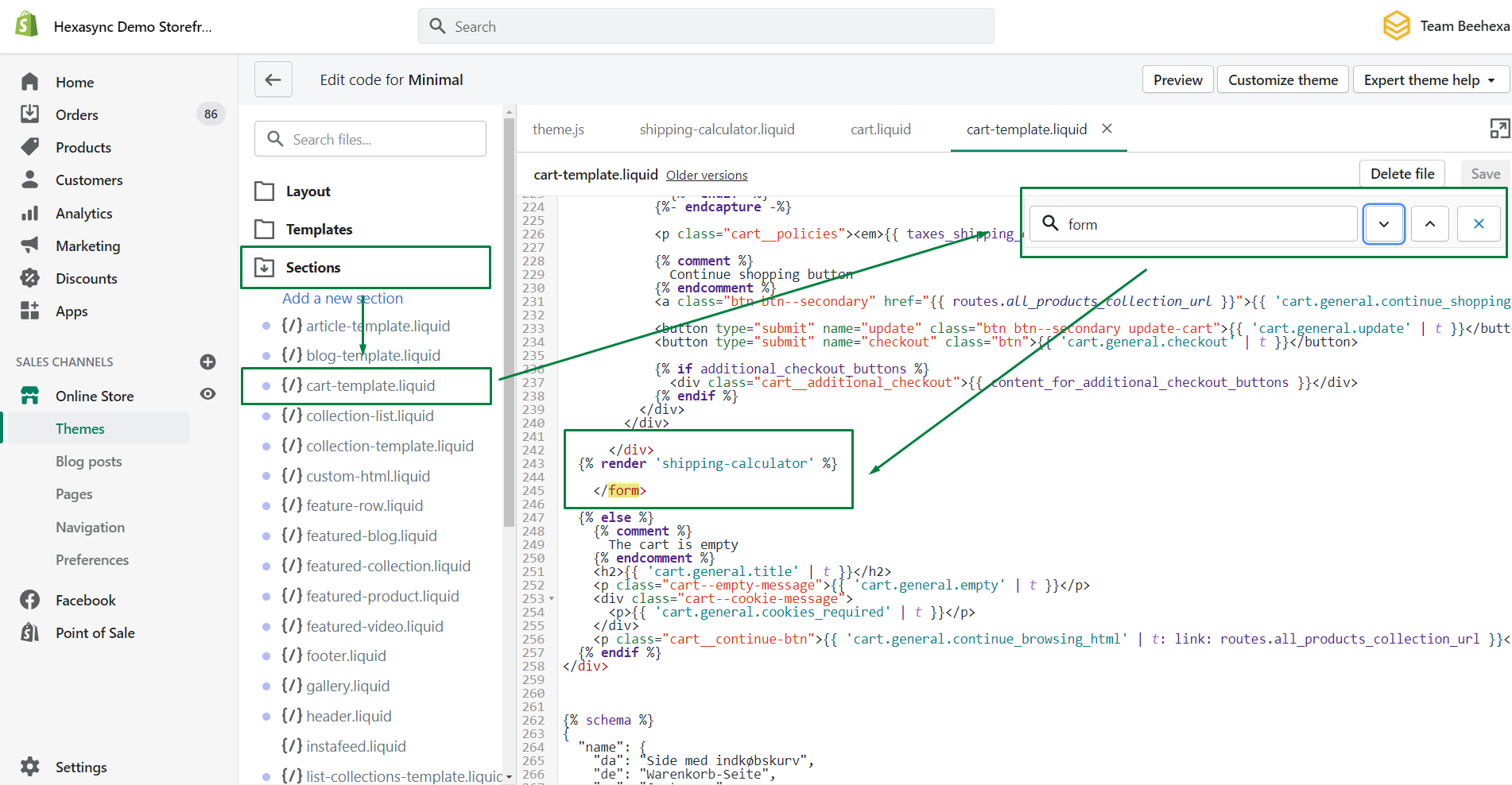This screenshot has height=785, width=1512.
Task: Open Navigation in the submenu
Action: click(91, 527)
